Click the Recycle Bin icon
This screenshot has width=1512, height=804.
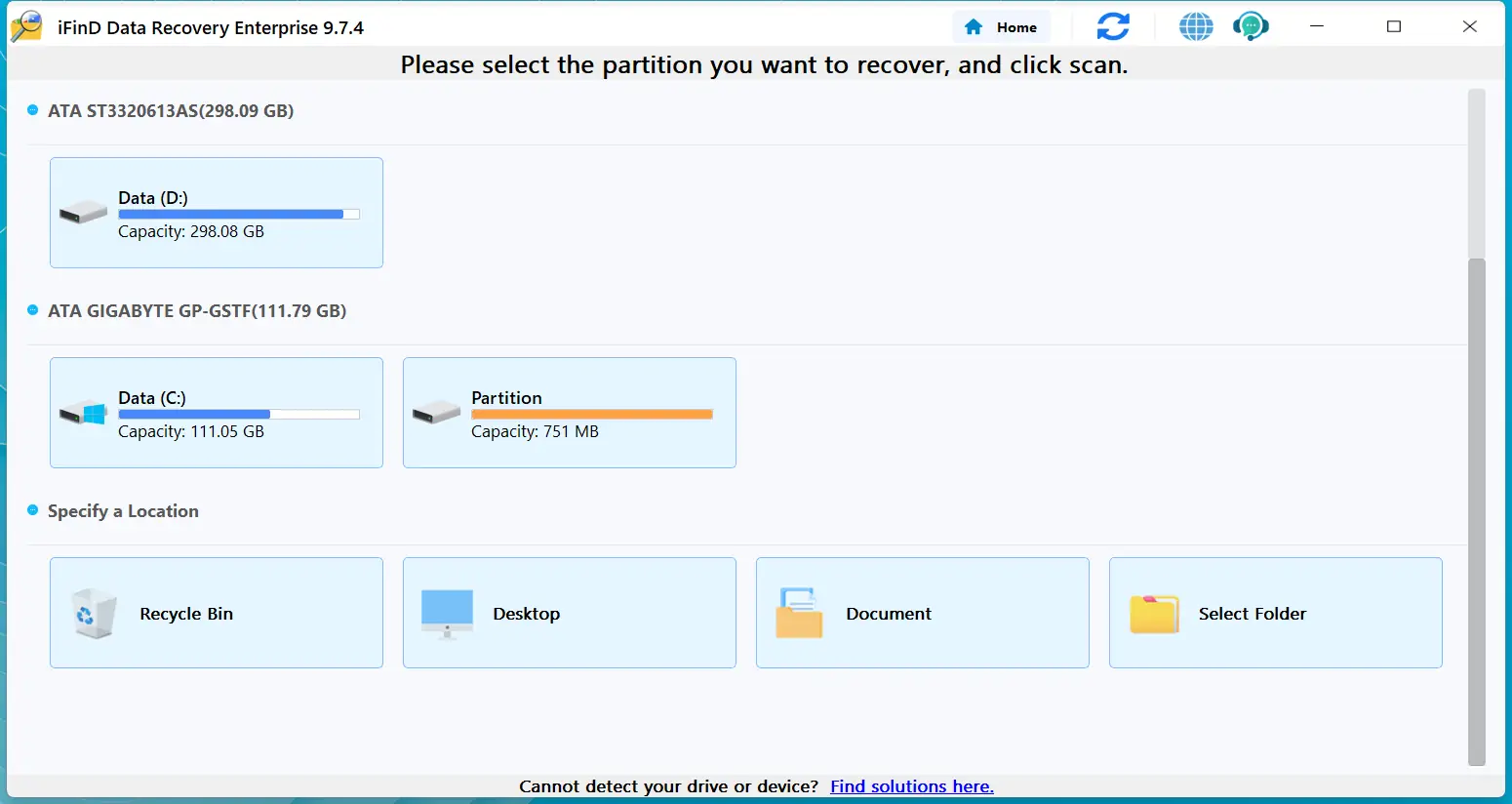click(x=95, y=614)
